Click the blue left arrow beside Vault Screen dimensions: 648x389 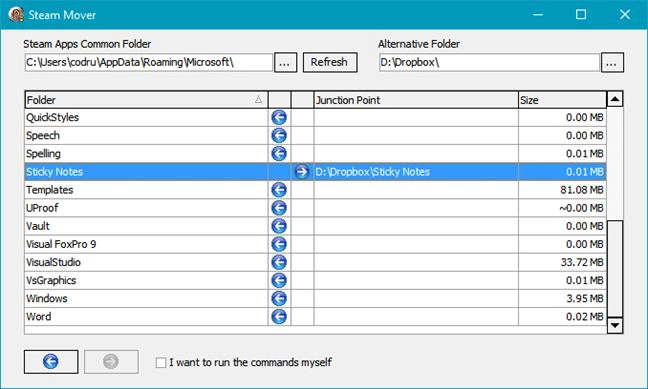click(279, 226)
